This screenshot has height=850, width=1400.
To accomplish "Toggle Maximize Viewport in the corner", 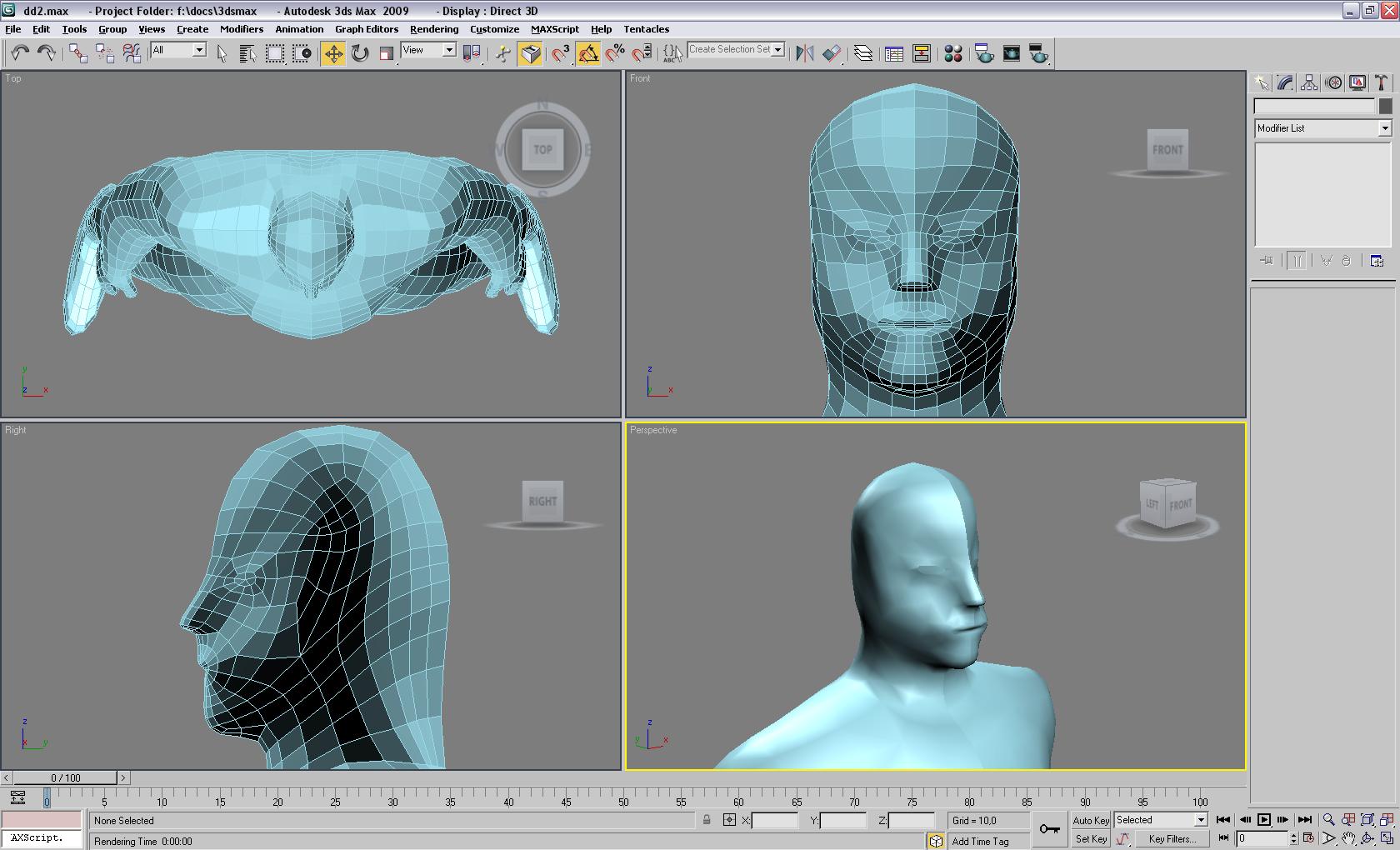I will click(1387, 838).
